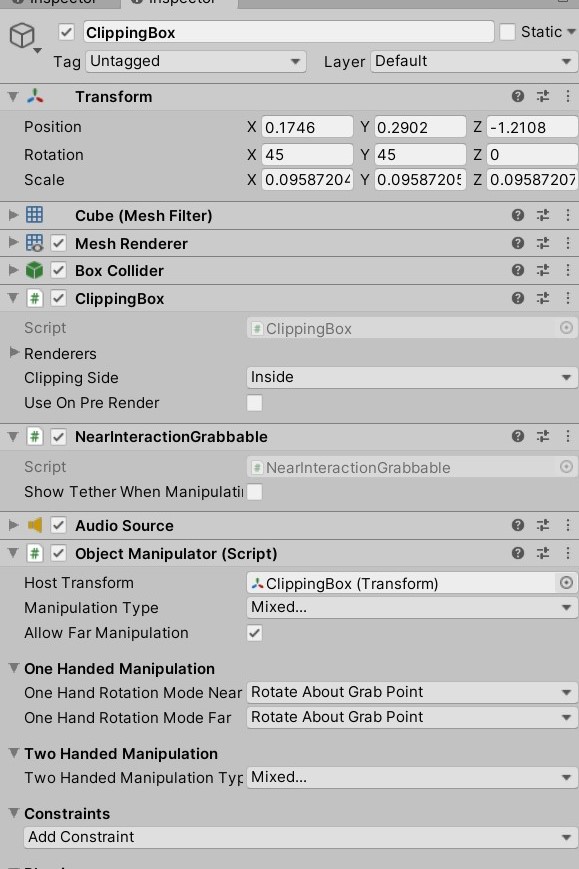Open Audio Source preset selector
Image resolution: width=579 pixels, height=869 pixels.
tap(542, 525)
